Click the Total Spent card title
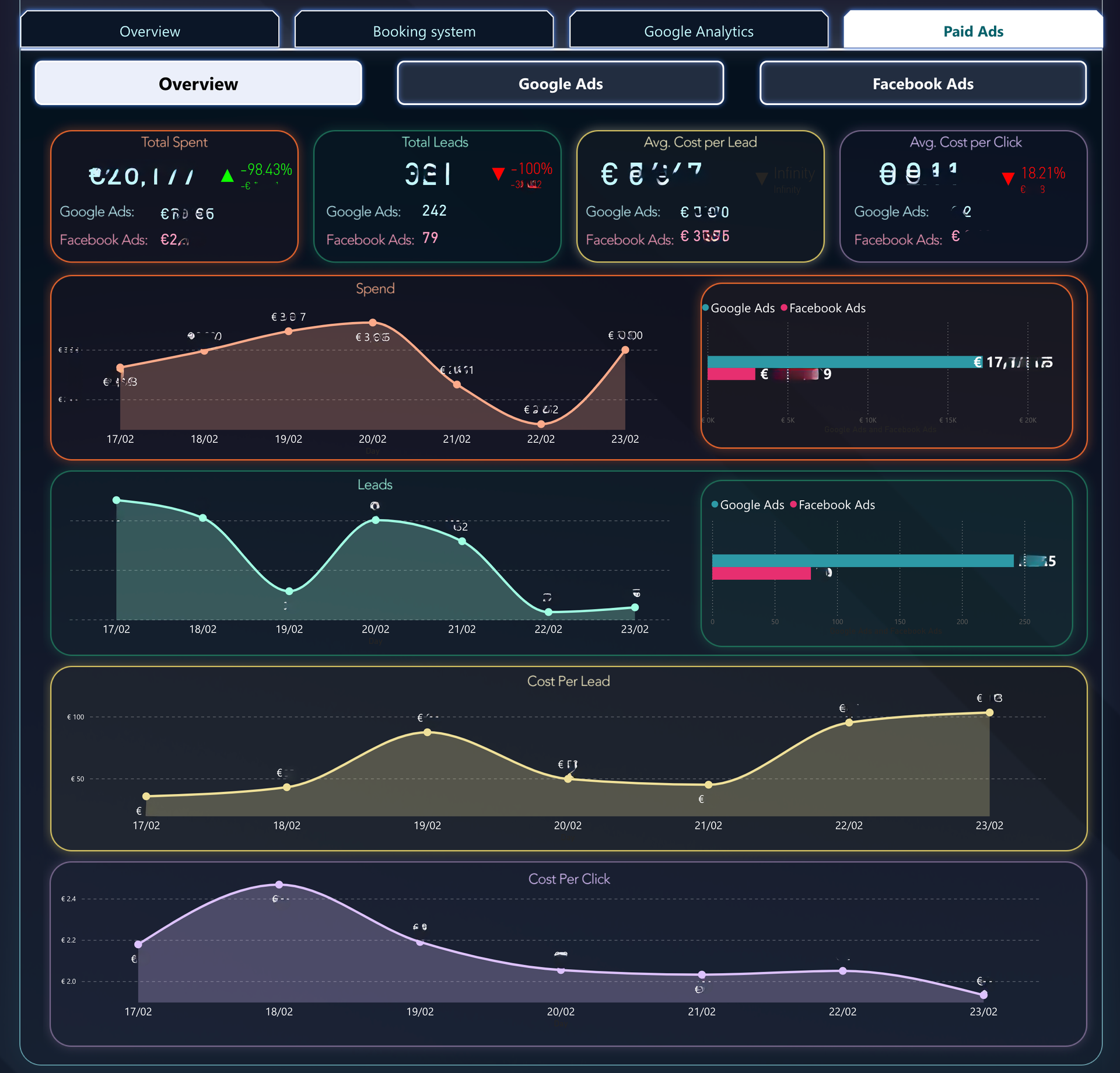Image resolution: width=1120 pixels, height=1073 pixels. 174,142
